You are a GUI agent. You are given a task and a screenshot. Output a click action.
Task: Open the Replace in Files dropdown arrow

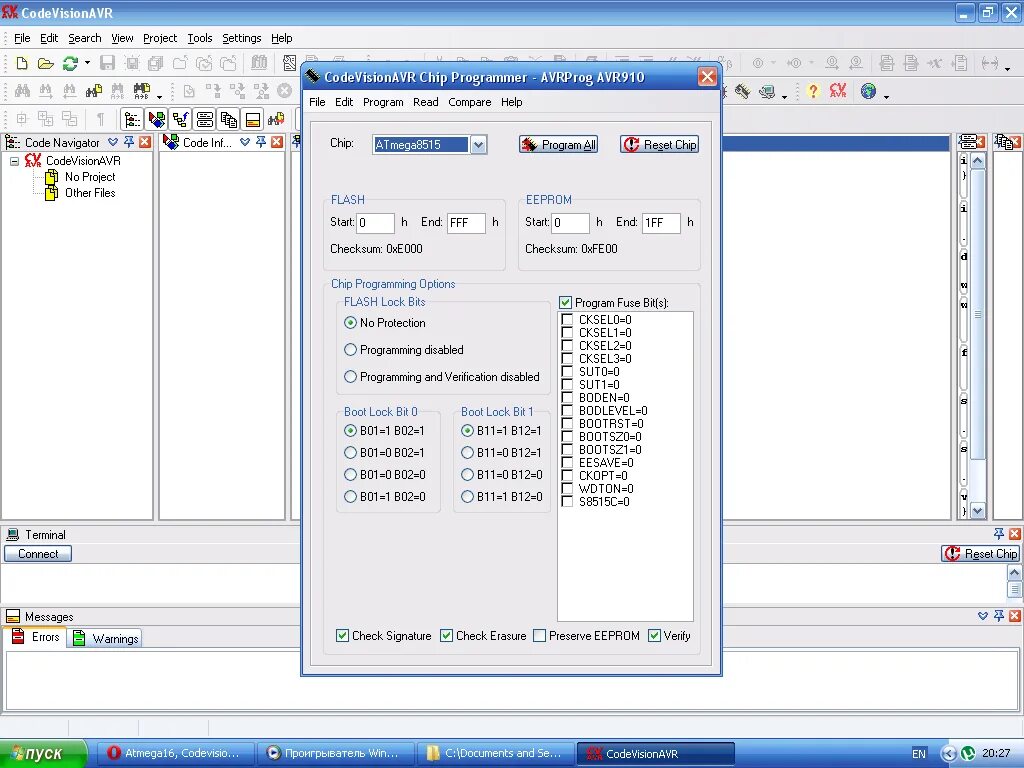point(159,96)
